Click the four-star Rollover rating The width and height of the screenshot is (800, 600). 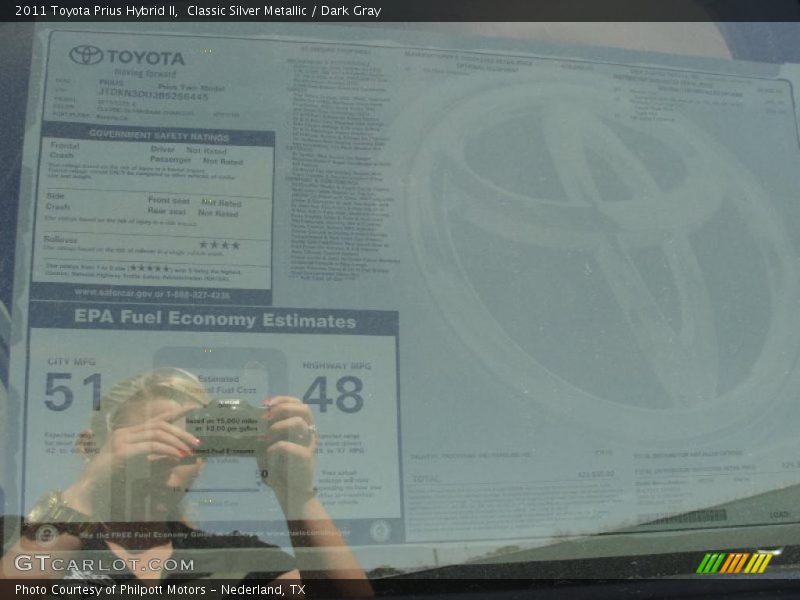tap(219, 245)
